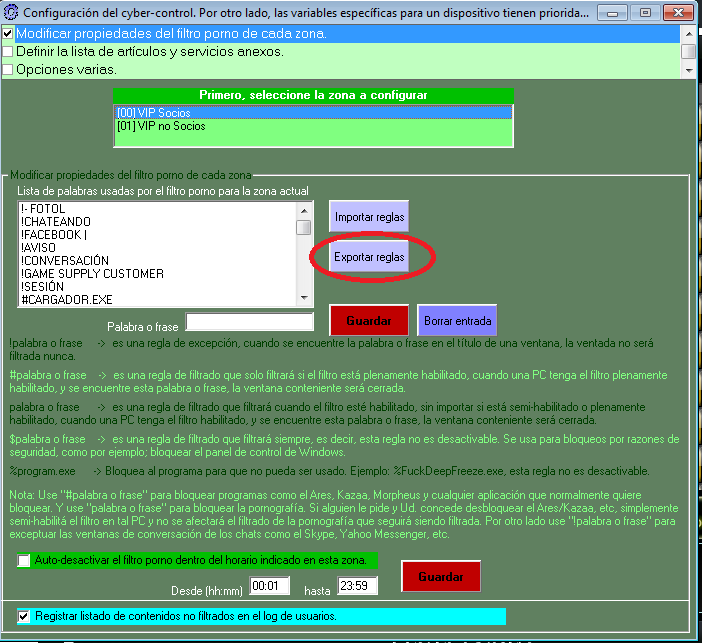This screenshot has height=643, width=702.
Task: Select '#CARGADOR.EXE' rule in word list
Action: (157, 300)
